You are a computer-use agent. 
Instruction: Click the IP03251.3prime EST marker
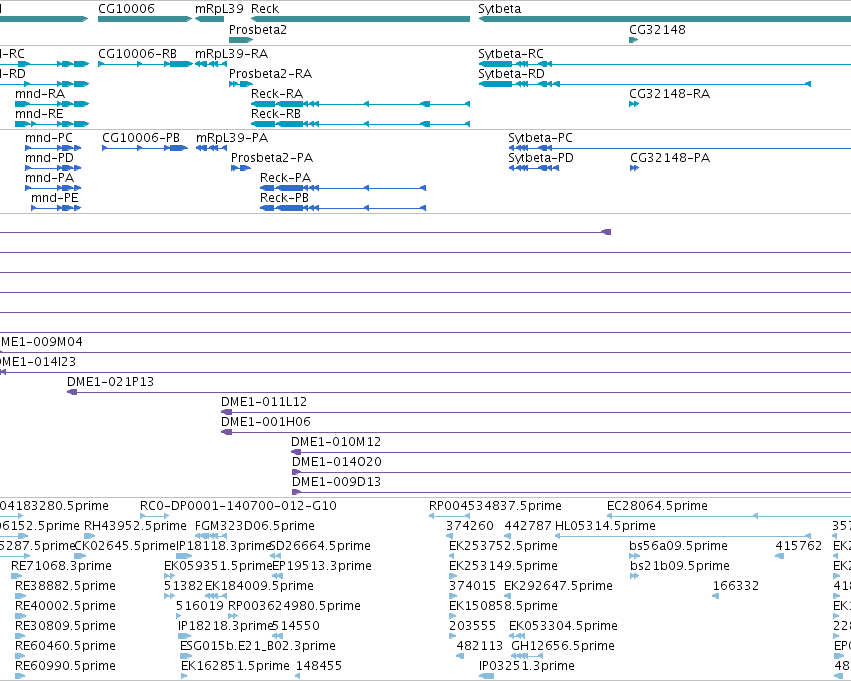pyautogui.click(x=487, y=676)
